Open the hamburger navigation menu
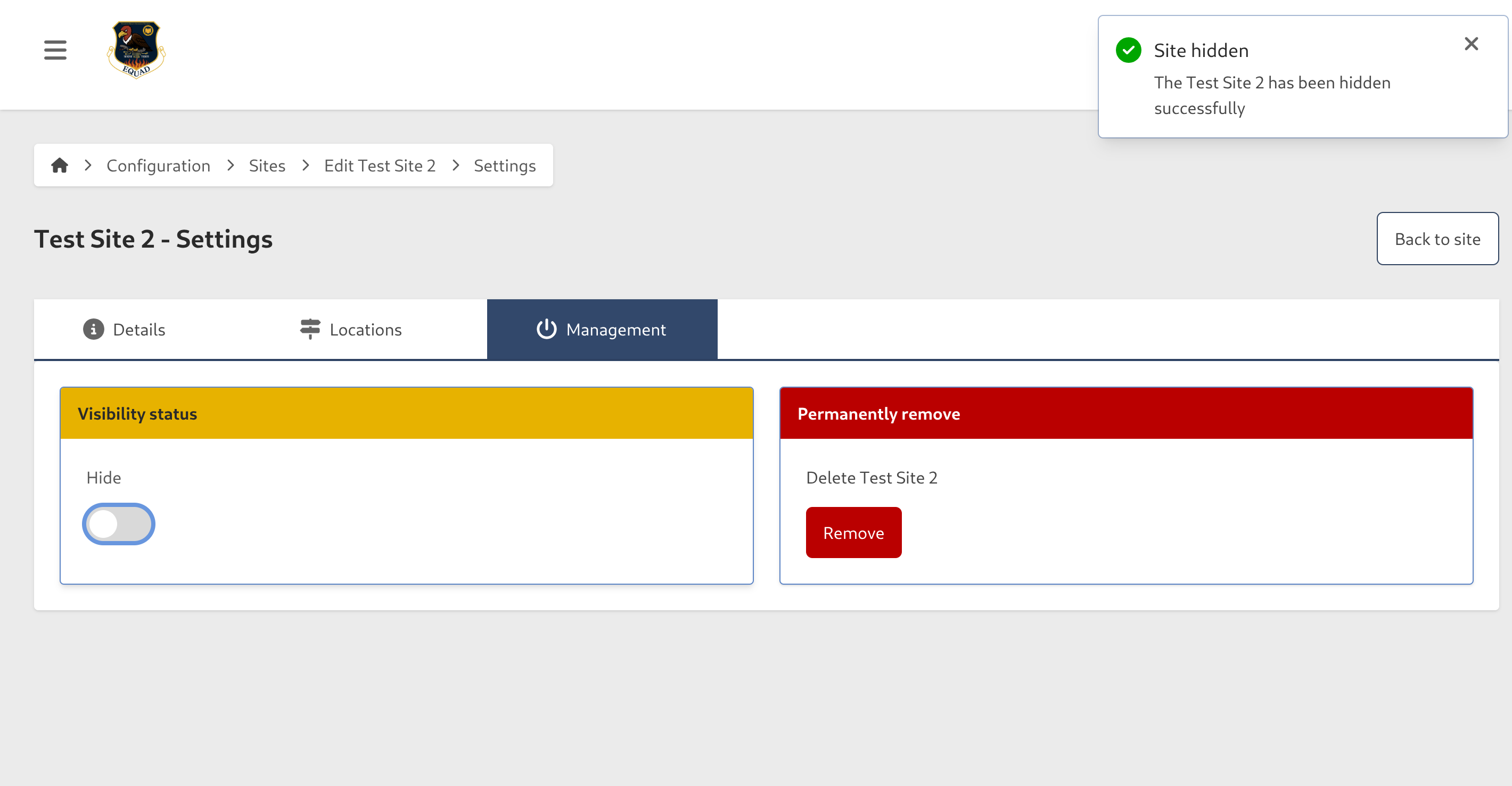 [55, 51]
